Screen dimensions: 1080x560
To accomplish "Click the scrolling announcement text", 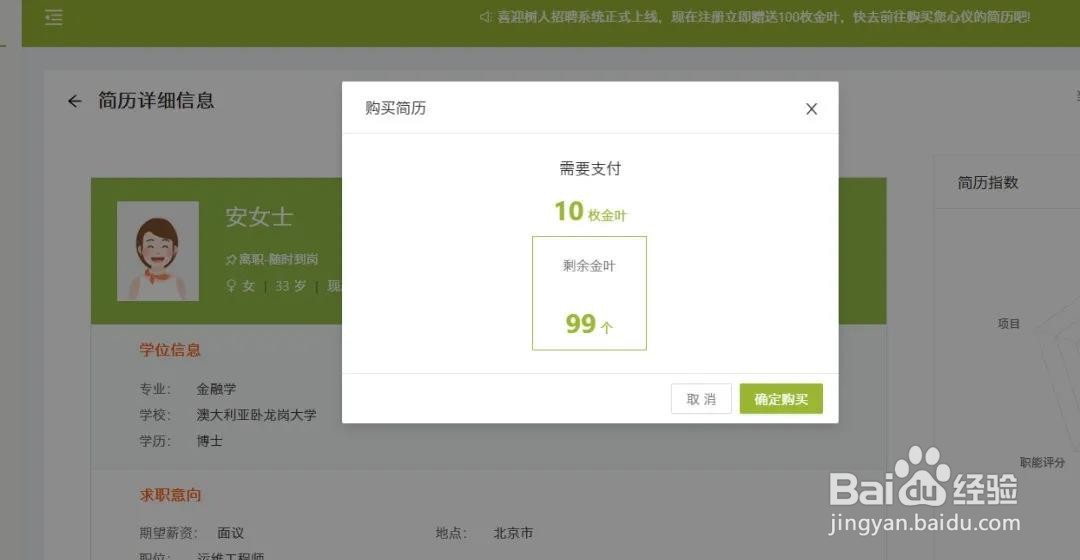I will click(x=764, y=17).
